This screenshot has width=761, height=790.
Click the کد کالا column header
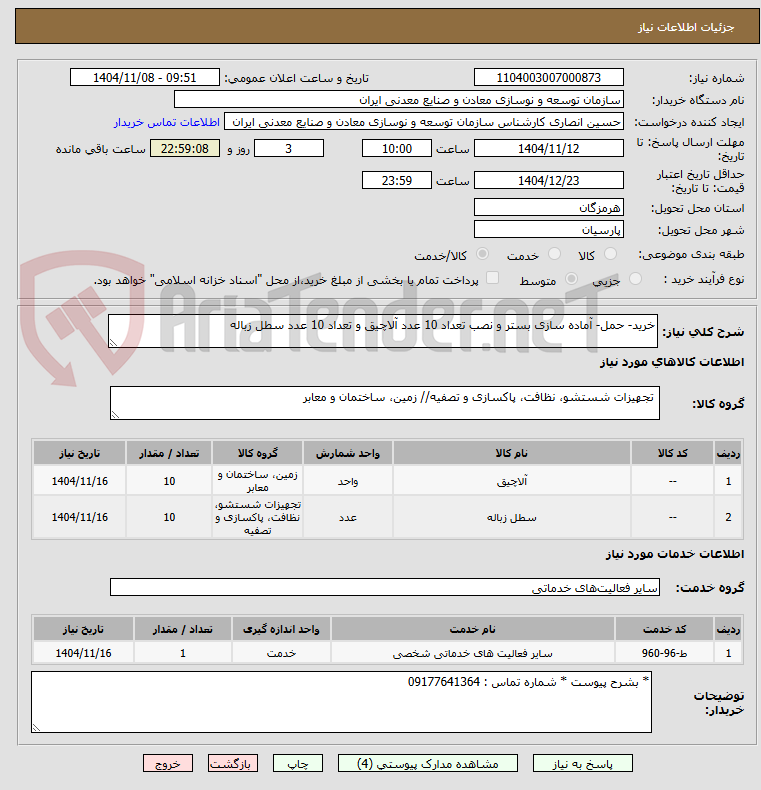[672, 453]
